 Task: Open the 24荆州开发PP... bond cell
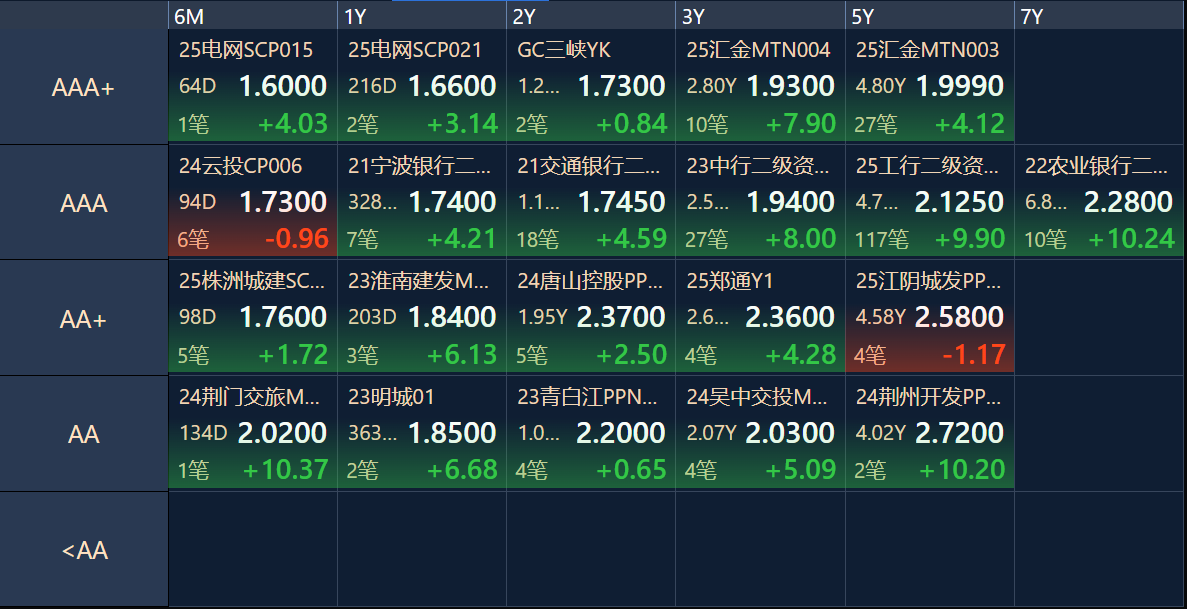930,433
